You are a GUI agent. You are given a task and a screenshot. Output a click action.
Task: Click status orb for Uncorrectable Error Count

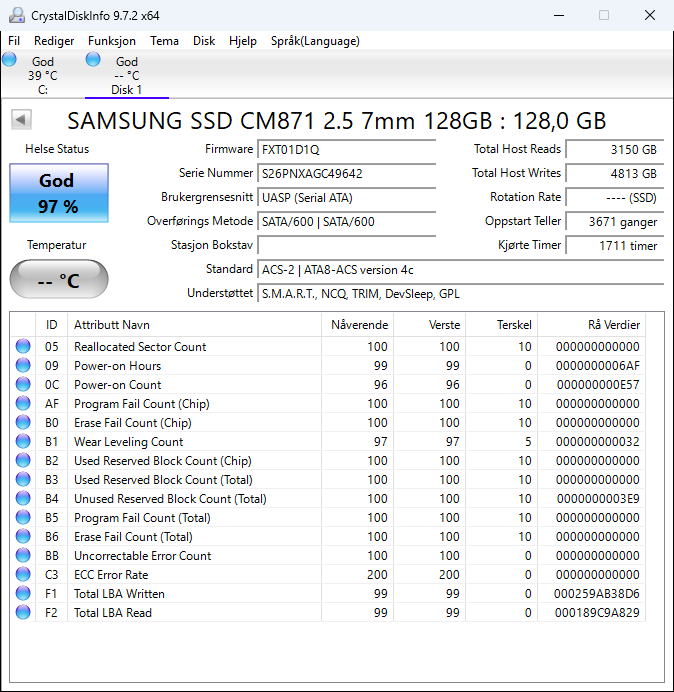coord(23,555)
